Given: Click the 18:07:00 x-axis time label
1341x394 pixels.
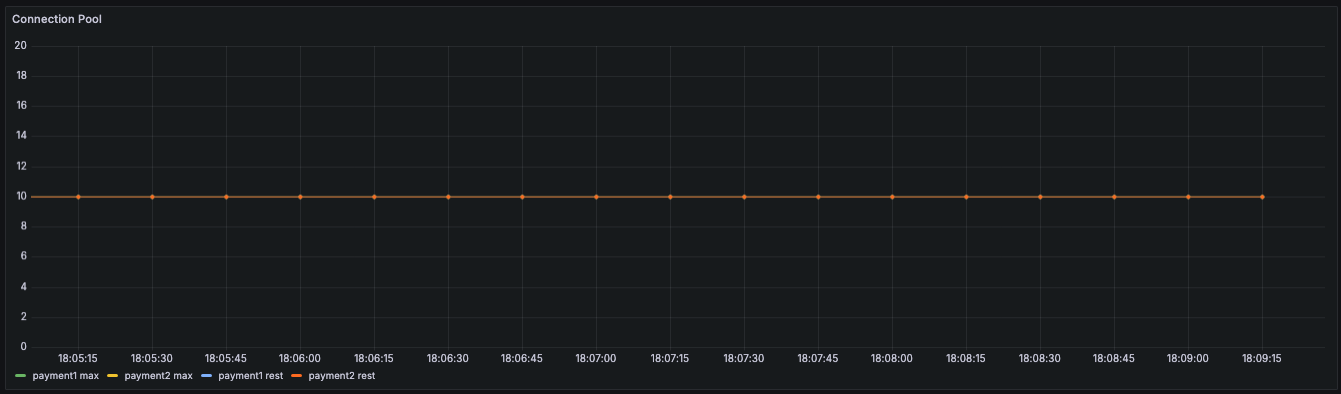Looking at the screenshot, I should coord(596,357).
